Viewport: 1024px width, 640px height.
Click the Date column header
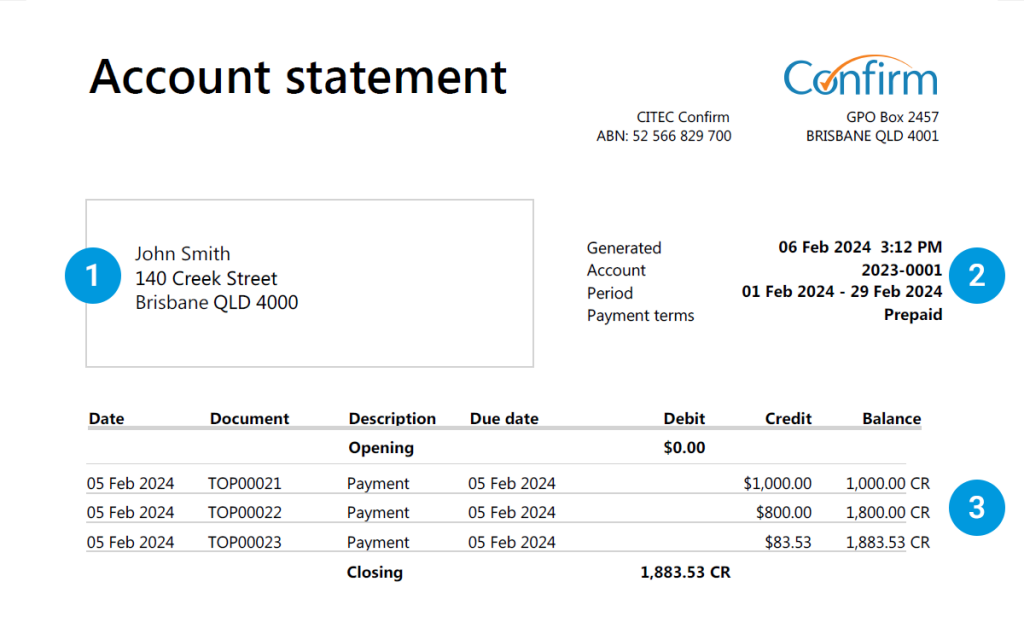[x=106, y=418]
